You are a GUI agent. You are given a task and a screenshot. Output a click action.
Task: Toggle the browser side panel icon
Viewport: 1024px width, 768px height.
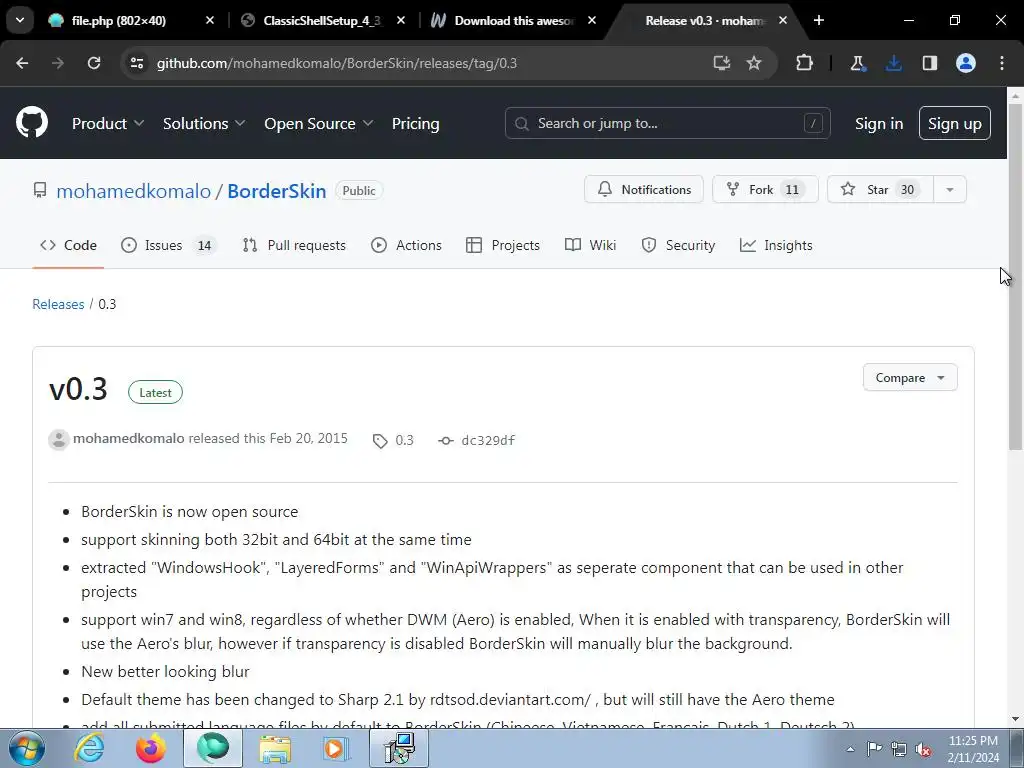click(930, 63)
